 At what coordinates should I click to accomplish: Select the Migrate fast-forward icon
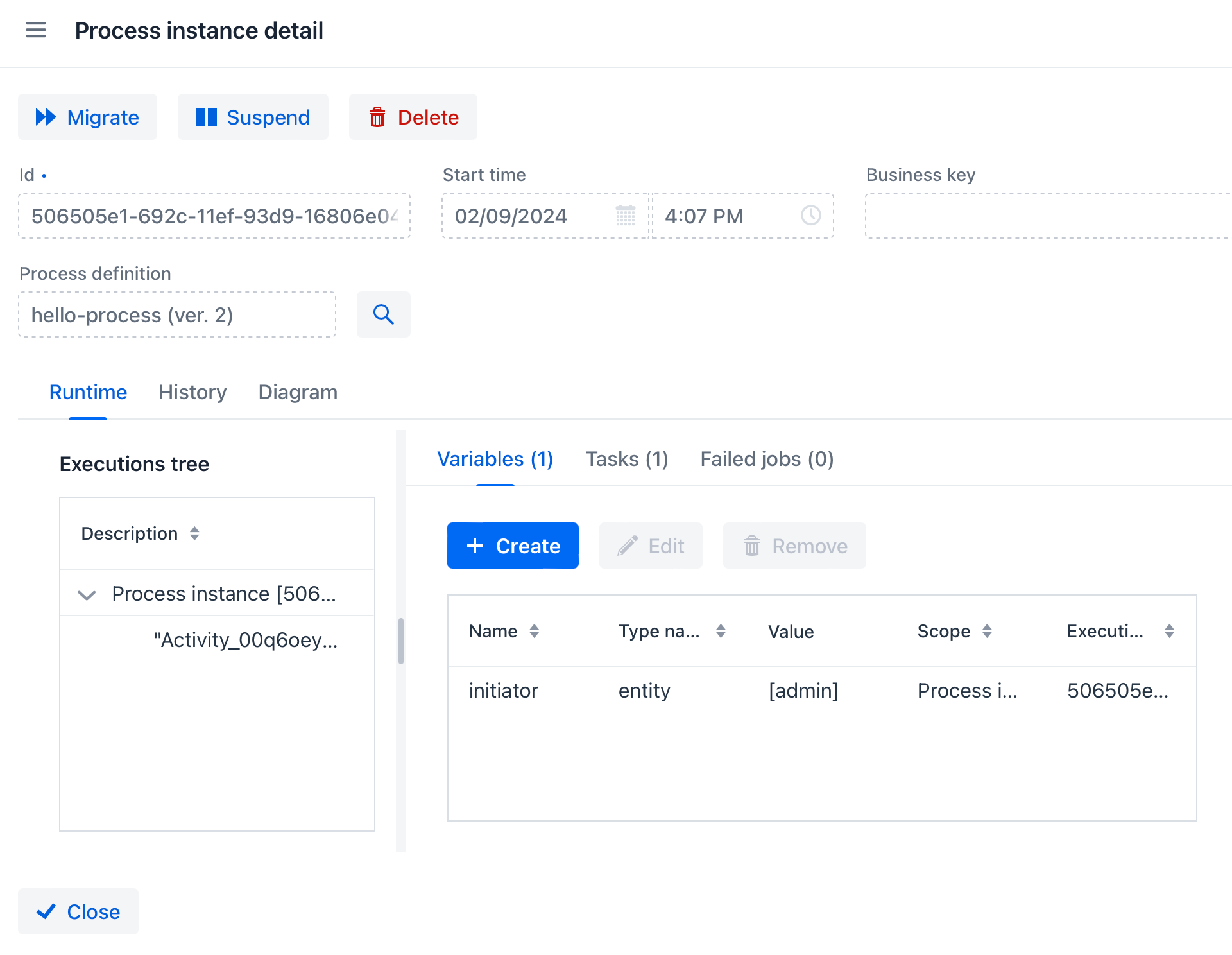pyautogui.click(x=46, y=117)
